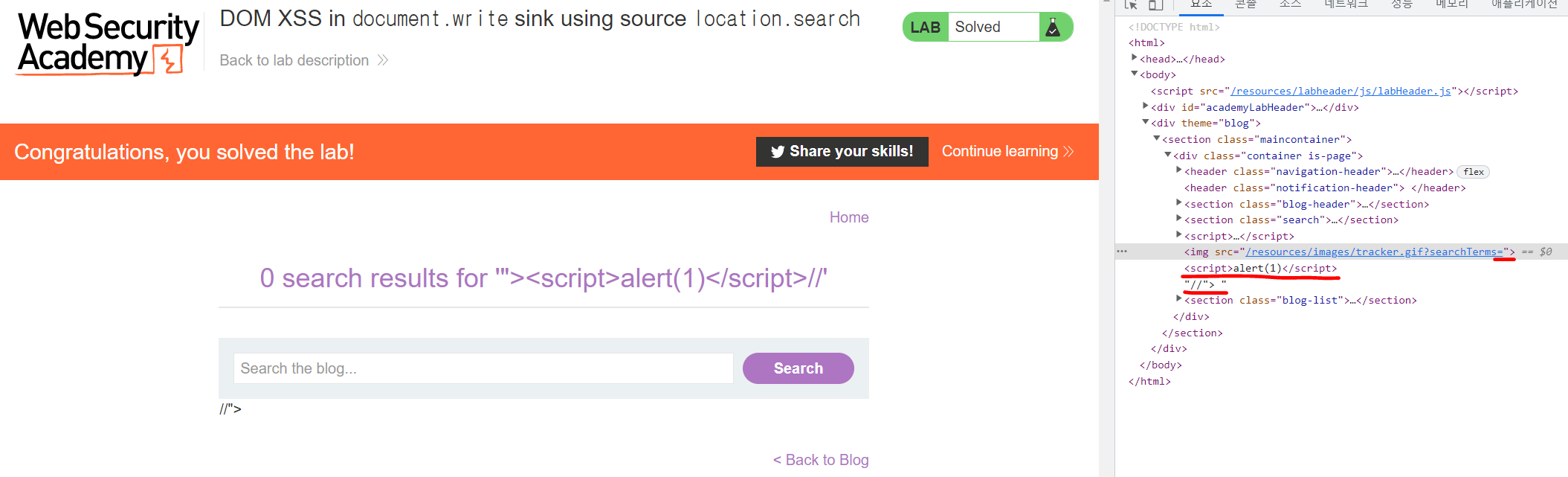Open the 네트워크 (Network) tab
Image resolution: width=1568 pixels, height=477 pixels.
[1346, 4]
